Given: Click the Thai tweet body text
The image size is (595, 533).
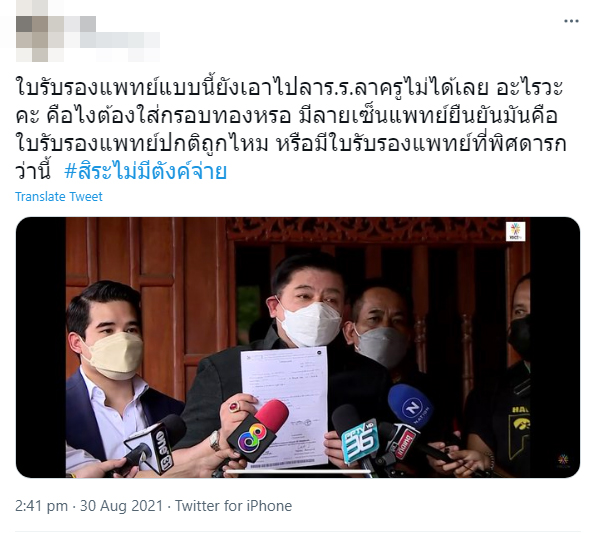Looking at the screenshot, I should tap(291, 129).
